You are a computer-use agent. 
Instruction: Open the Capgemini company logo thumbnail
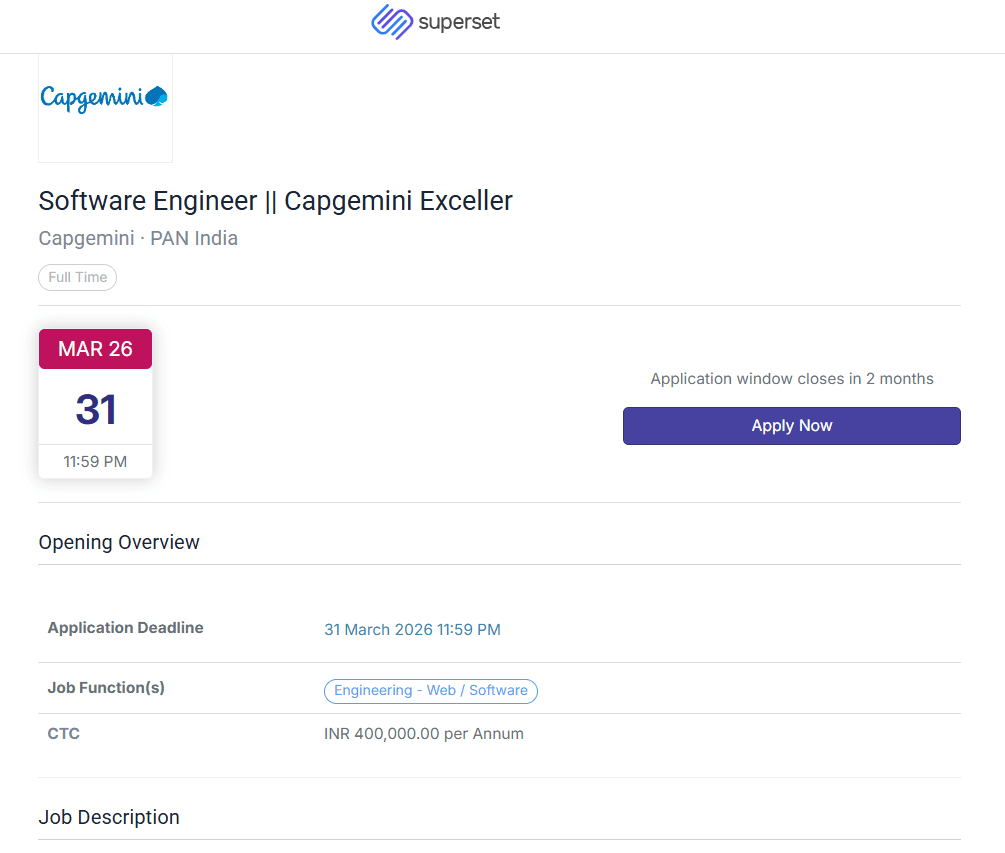pos(105,108)
